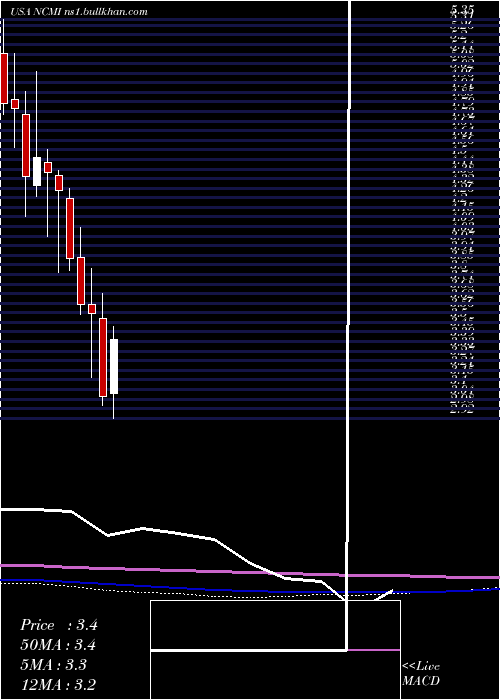Click the top price label 5.35
The width and height of the screenshot is (500, 700).
point(462,9)
